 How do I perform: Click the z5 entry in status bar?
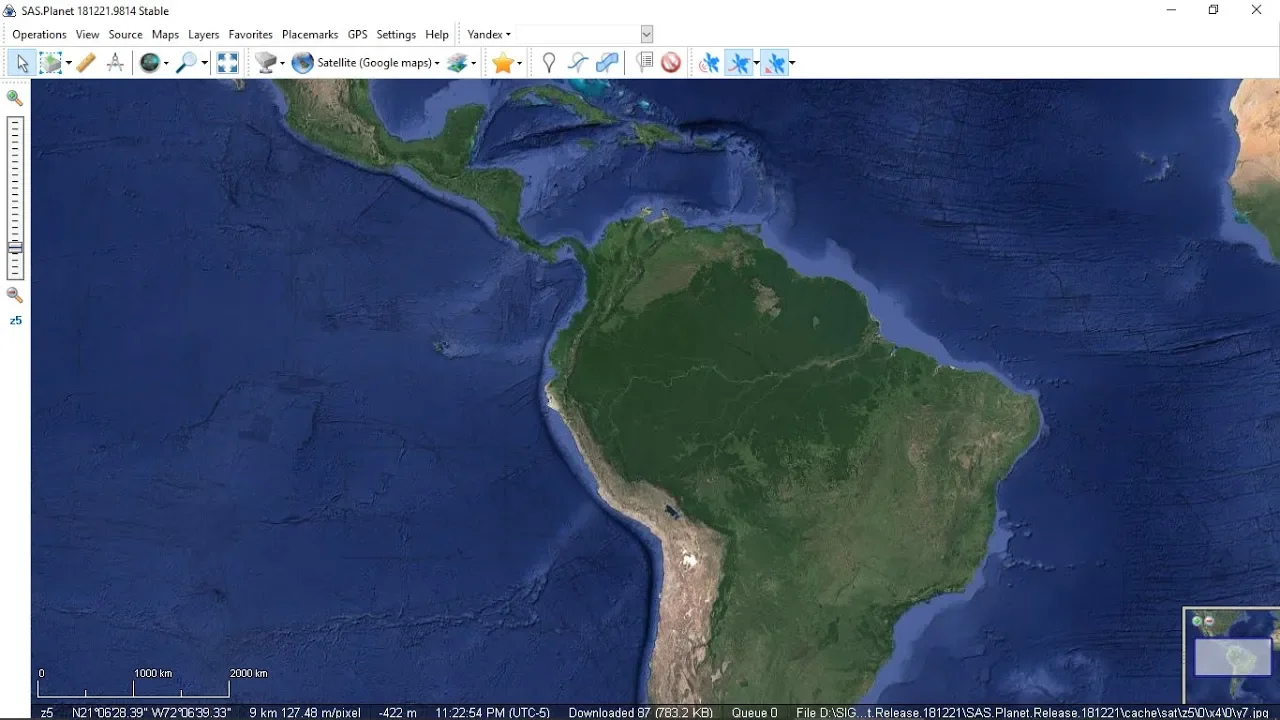[47, 713]
